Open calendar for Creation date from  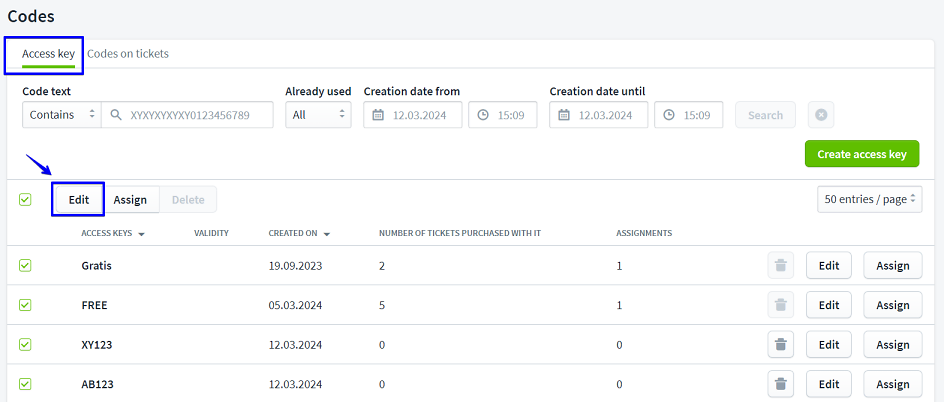(x=379, y=115)
